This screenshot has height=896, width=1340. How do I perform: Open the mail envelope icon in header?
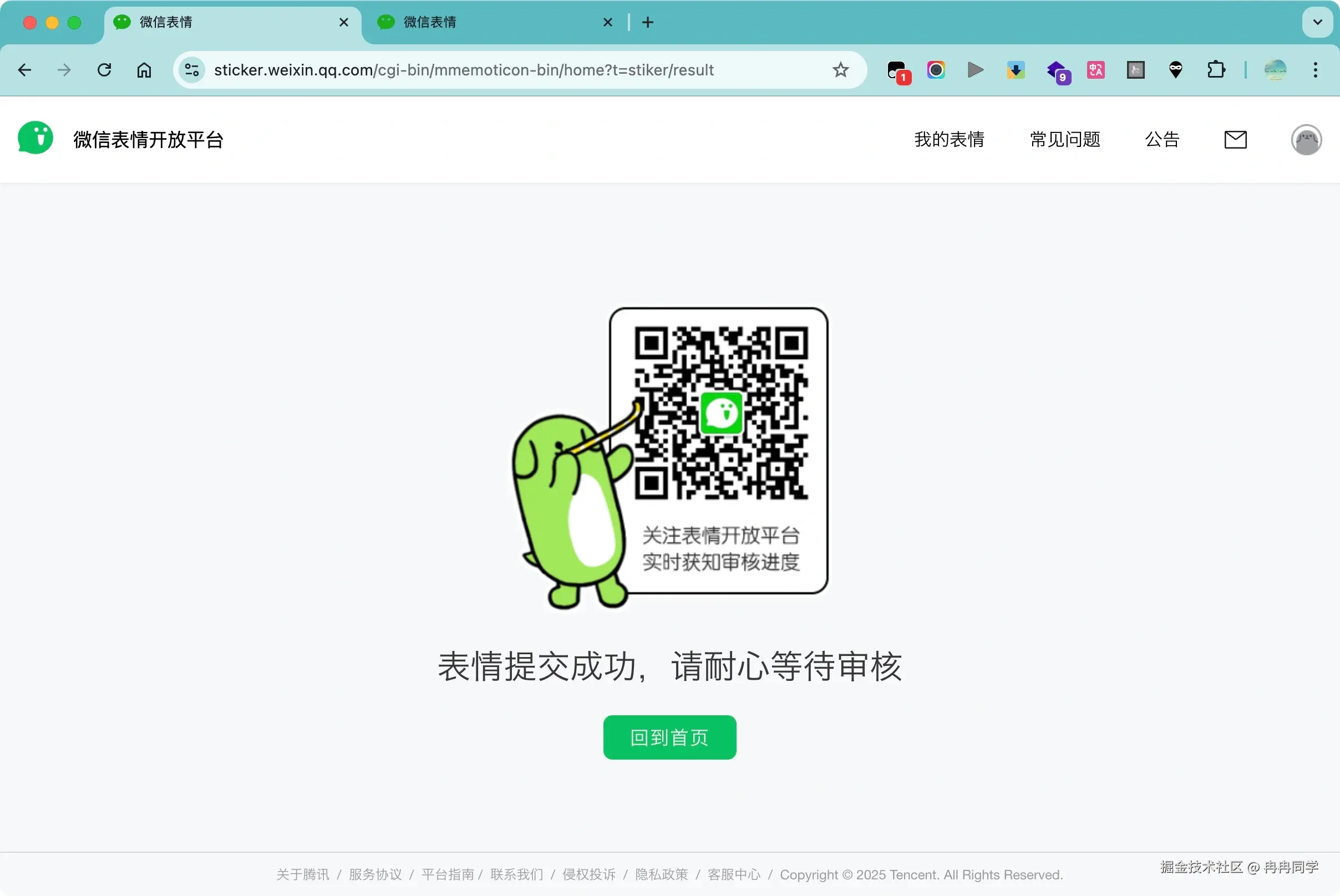[1235, 139]
